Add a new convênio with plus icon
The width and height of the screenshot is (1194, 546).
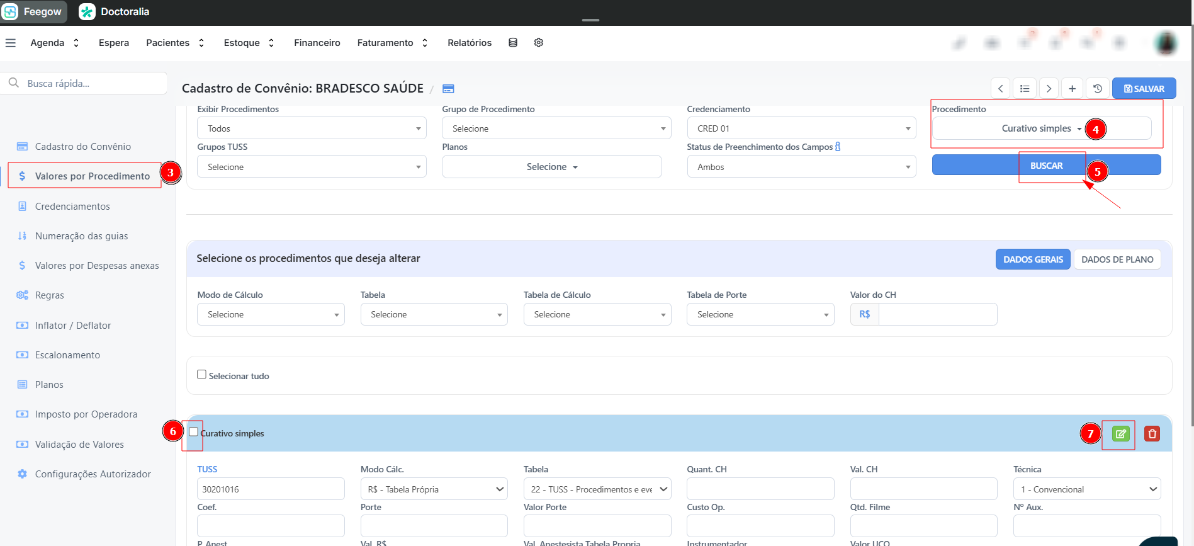pos(1072,88)
